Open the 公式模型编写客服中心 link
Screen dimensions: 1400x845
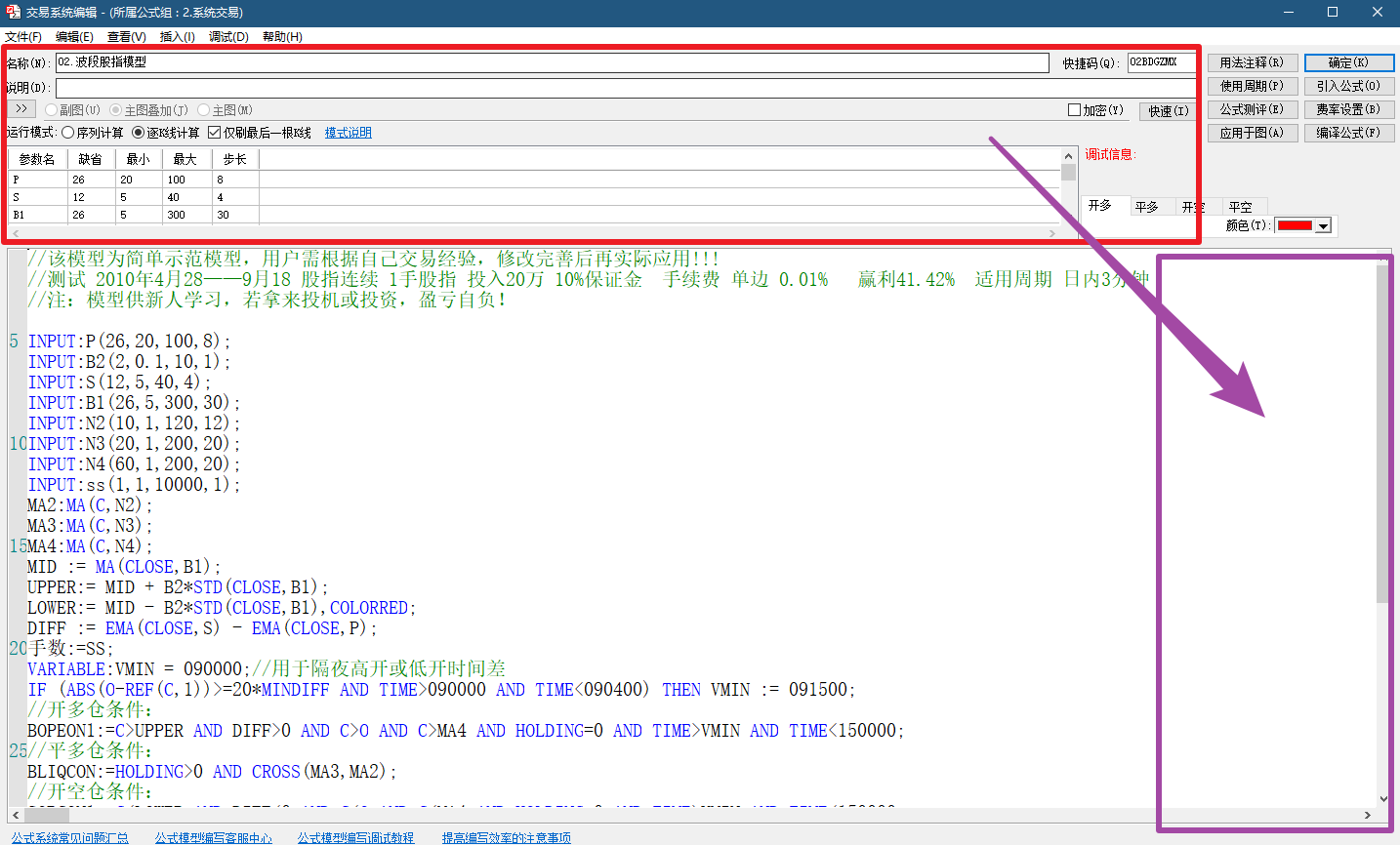[214, 838]
